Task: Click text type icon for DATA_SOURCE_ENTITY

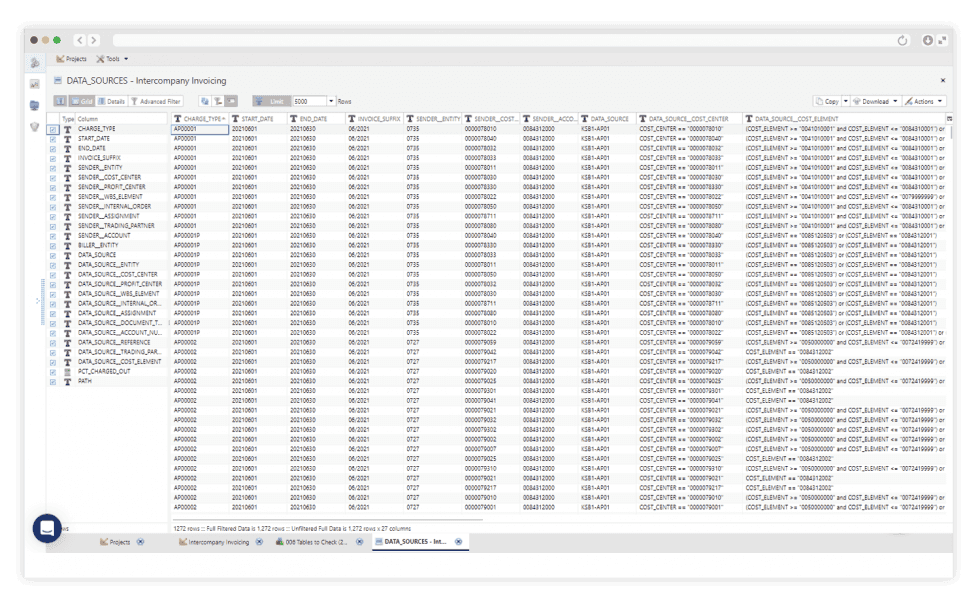Action: (68, 264)
